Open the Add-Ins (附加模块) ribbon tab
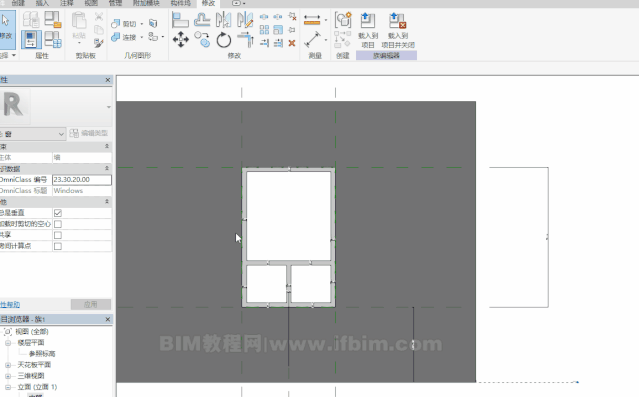 click(x=146, y=3)
